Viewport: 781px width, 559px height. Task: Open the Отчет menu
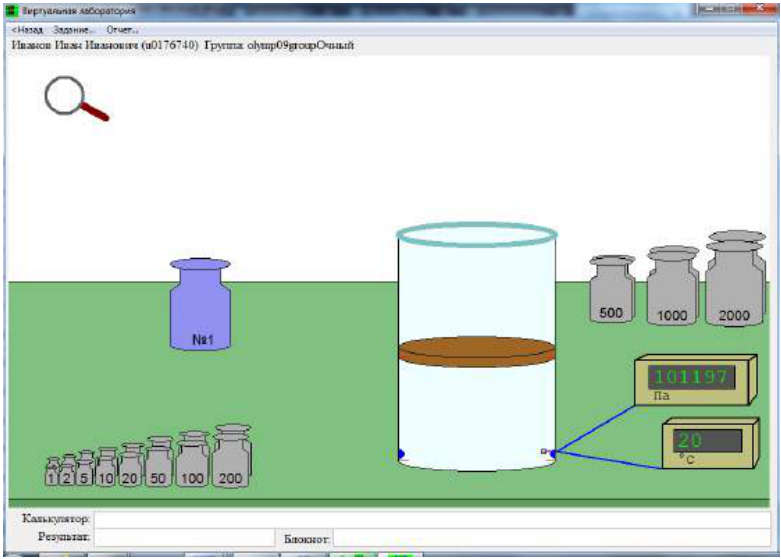click(x=123, y=30)
